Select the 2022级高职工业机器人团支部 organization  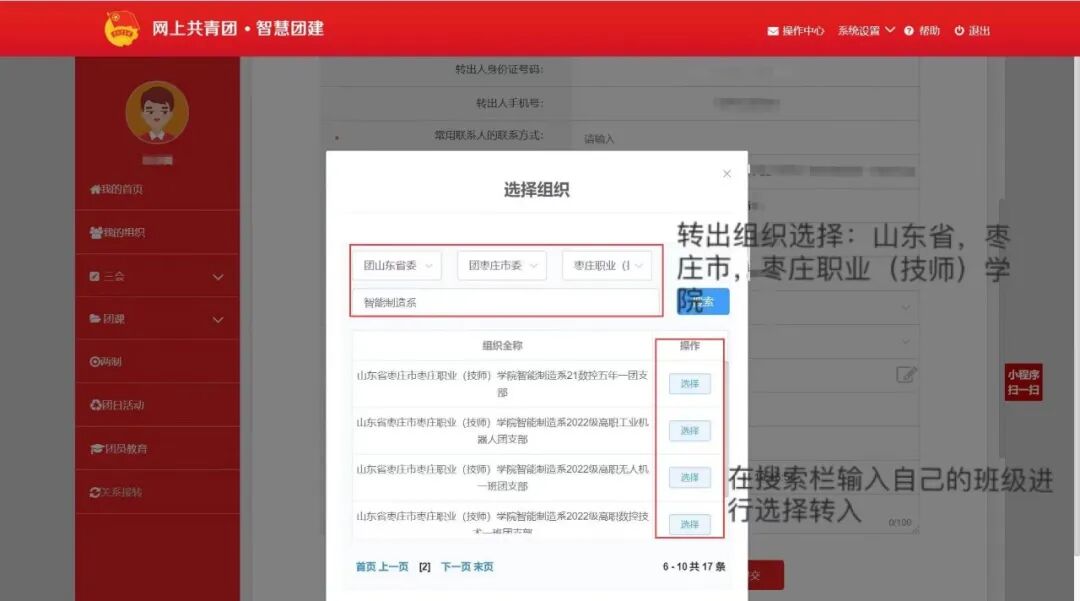pos(689,430)
